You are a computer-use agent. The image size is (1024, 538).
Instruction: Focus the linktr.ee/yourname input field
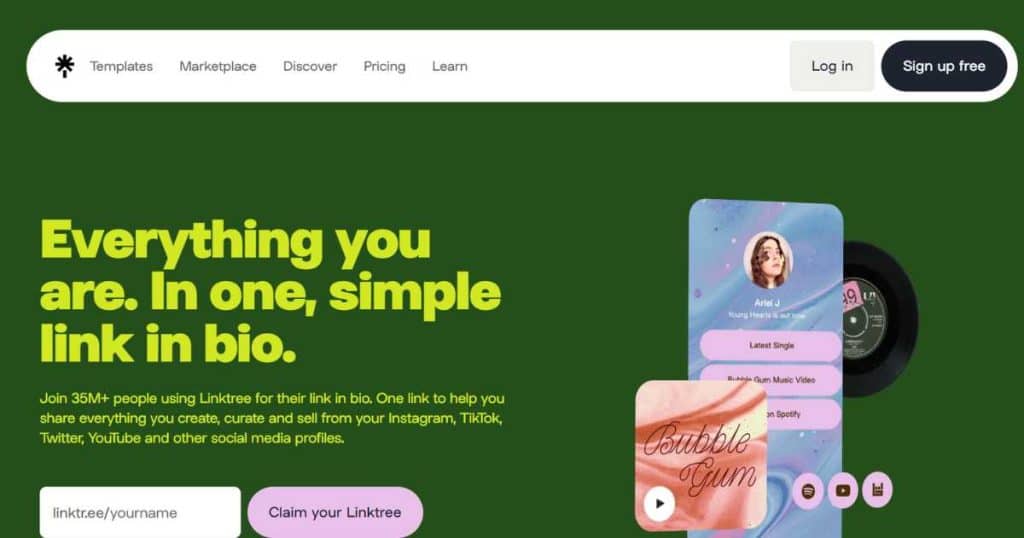coord(140,513)
